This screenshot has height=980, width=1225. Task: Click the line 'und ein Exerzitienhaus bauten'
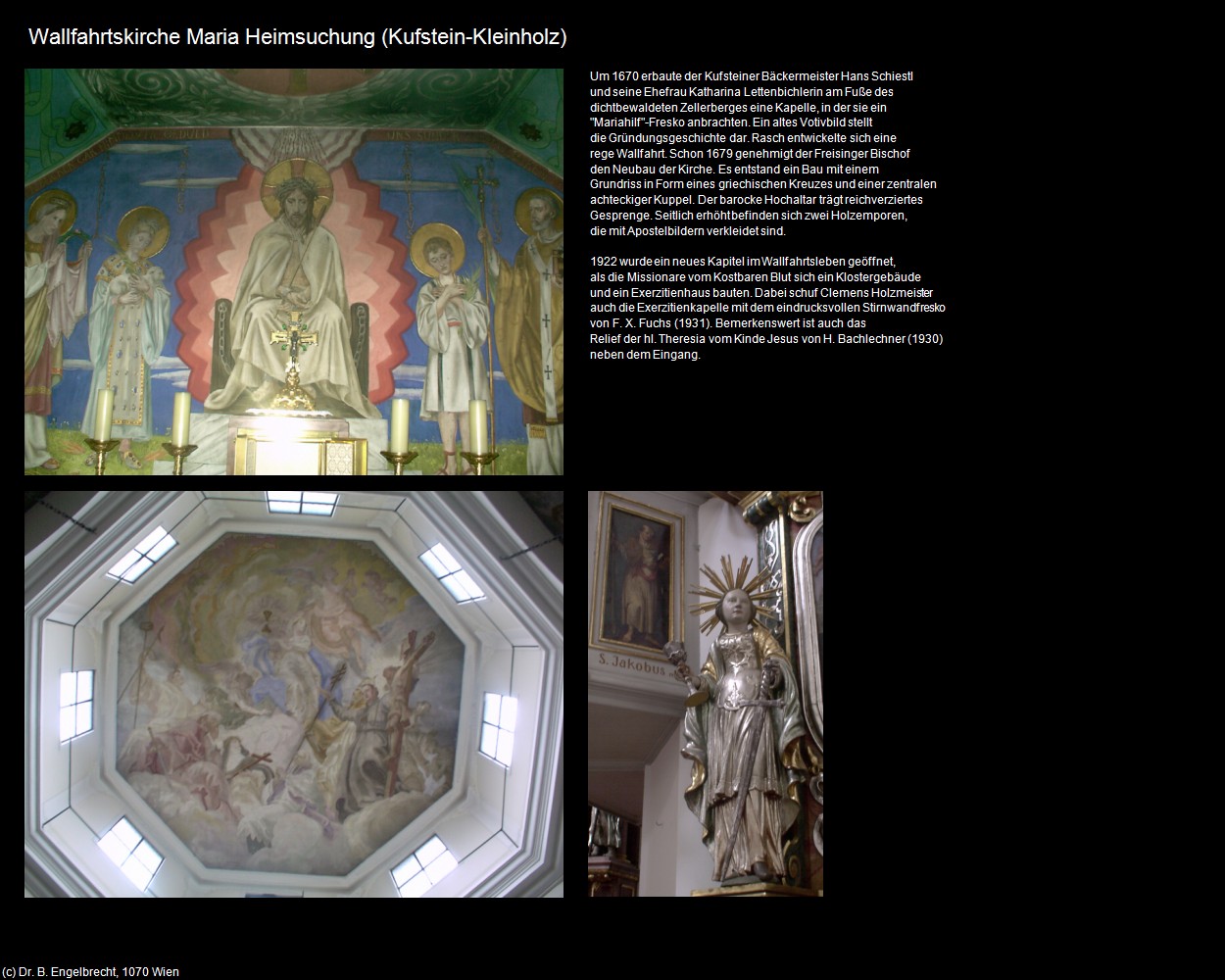pos(761,293)
